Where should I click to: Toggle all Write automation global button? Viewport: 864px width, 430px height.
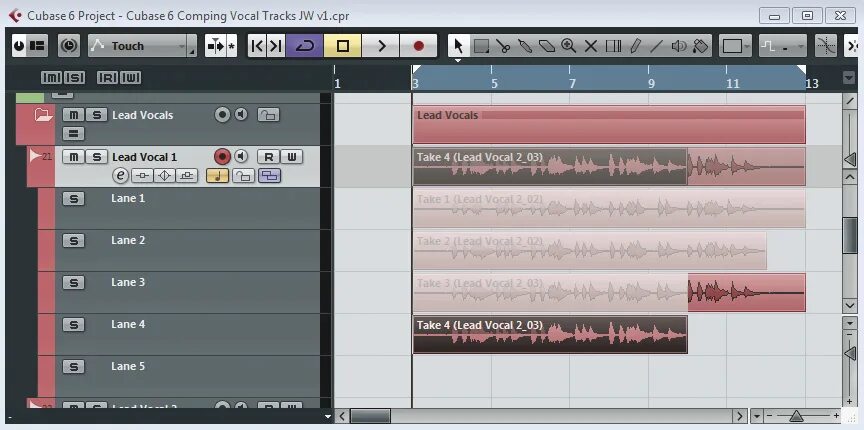[x=131, y=78]
